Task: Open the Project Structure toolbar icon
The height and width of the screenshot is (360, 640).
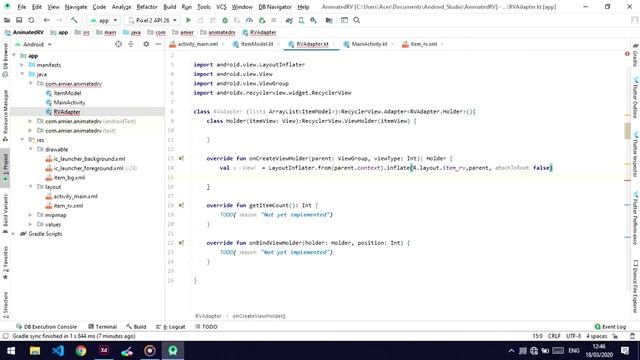Action: click(x=329, y=20)
